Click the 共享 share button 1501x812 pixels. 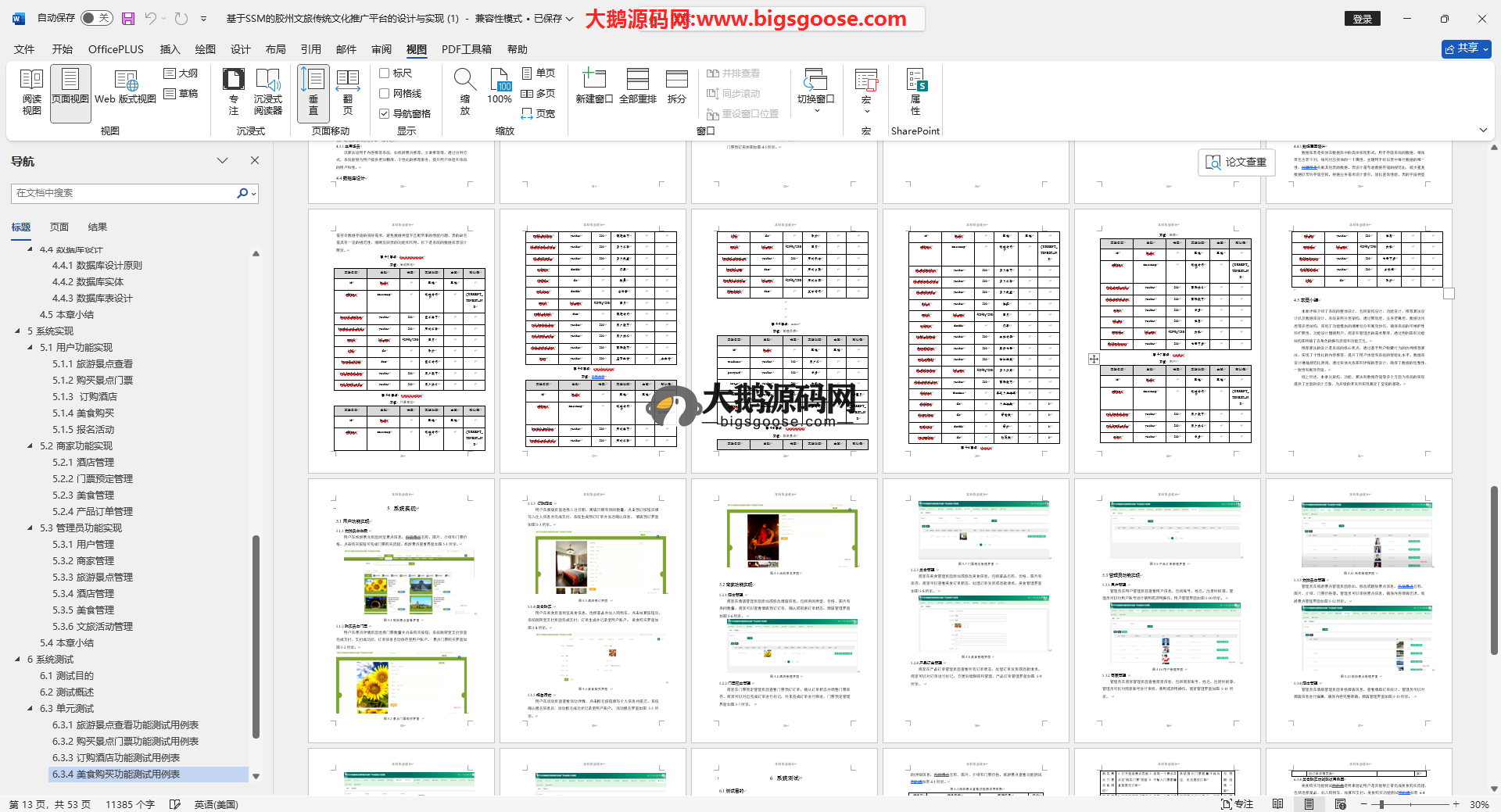click(1466, 48)
